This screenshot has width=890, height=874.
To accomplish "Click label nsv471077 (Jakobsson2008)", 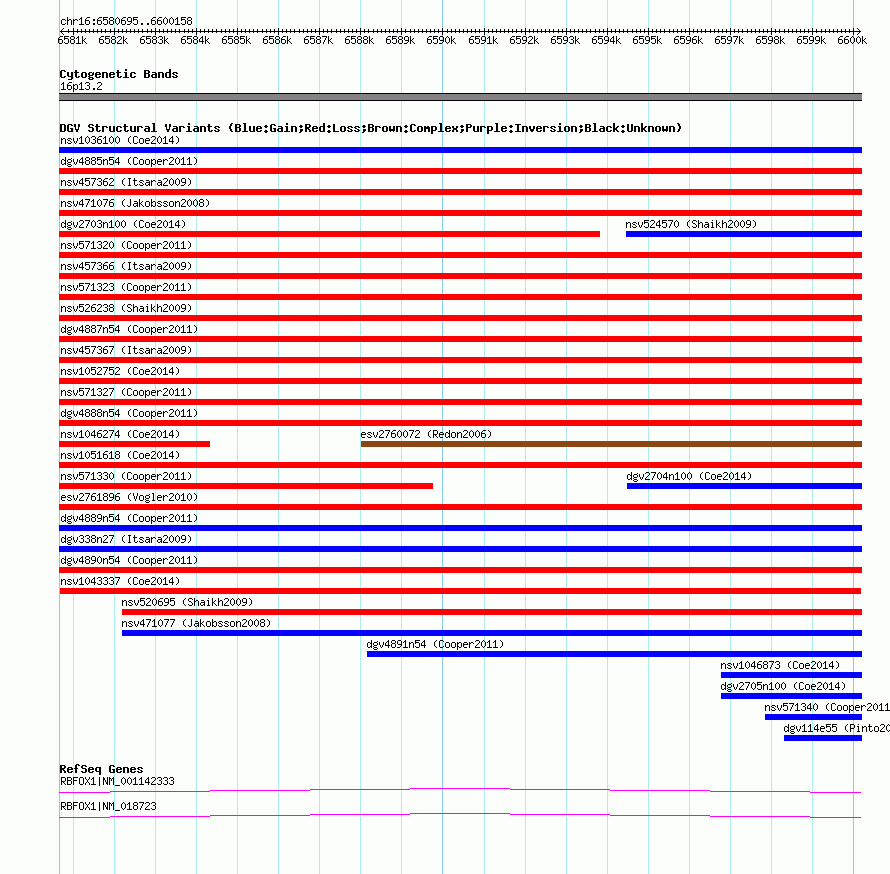I will pyautogui.click(x=196, y=623).
